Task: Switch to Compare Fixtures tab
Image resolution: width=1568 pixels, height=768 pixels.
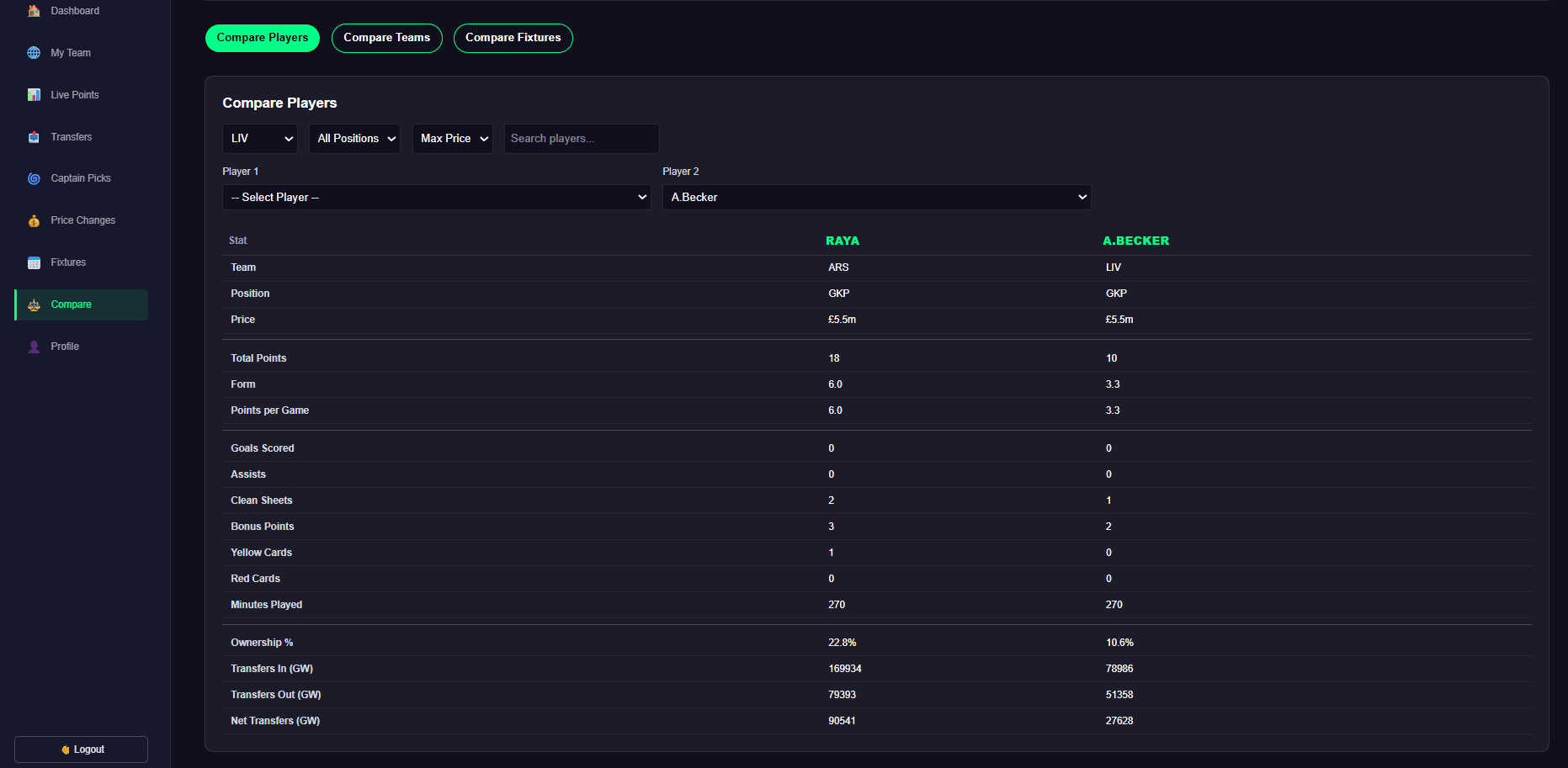Action: pyautogui.click(x=513, y=38)
